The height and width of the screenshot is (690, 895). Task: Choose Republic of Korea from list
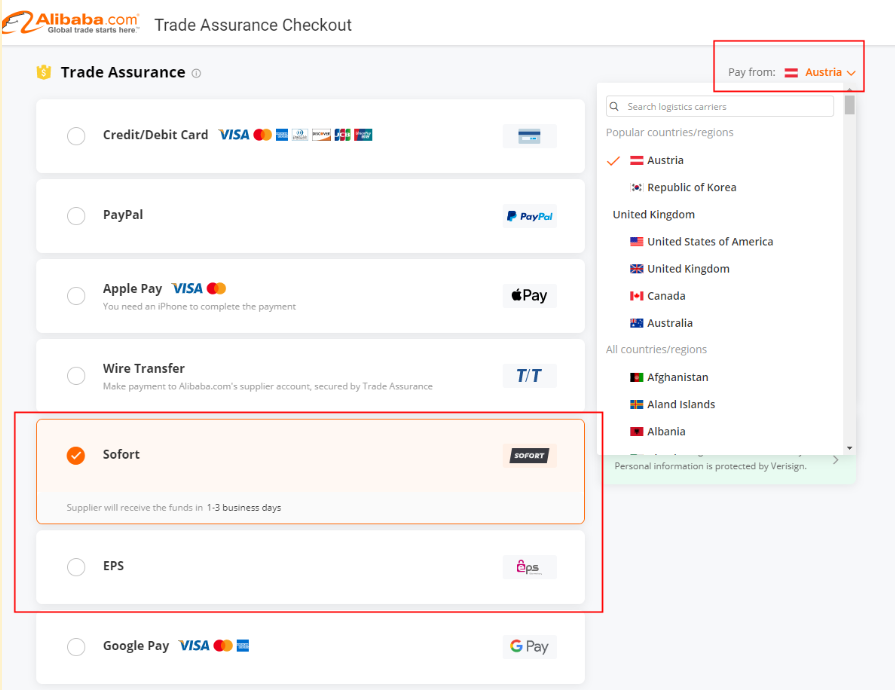point(683,187)
